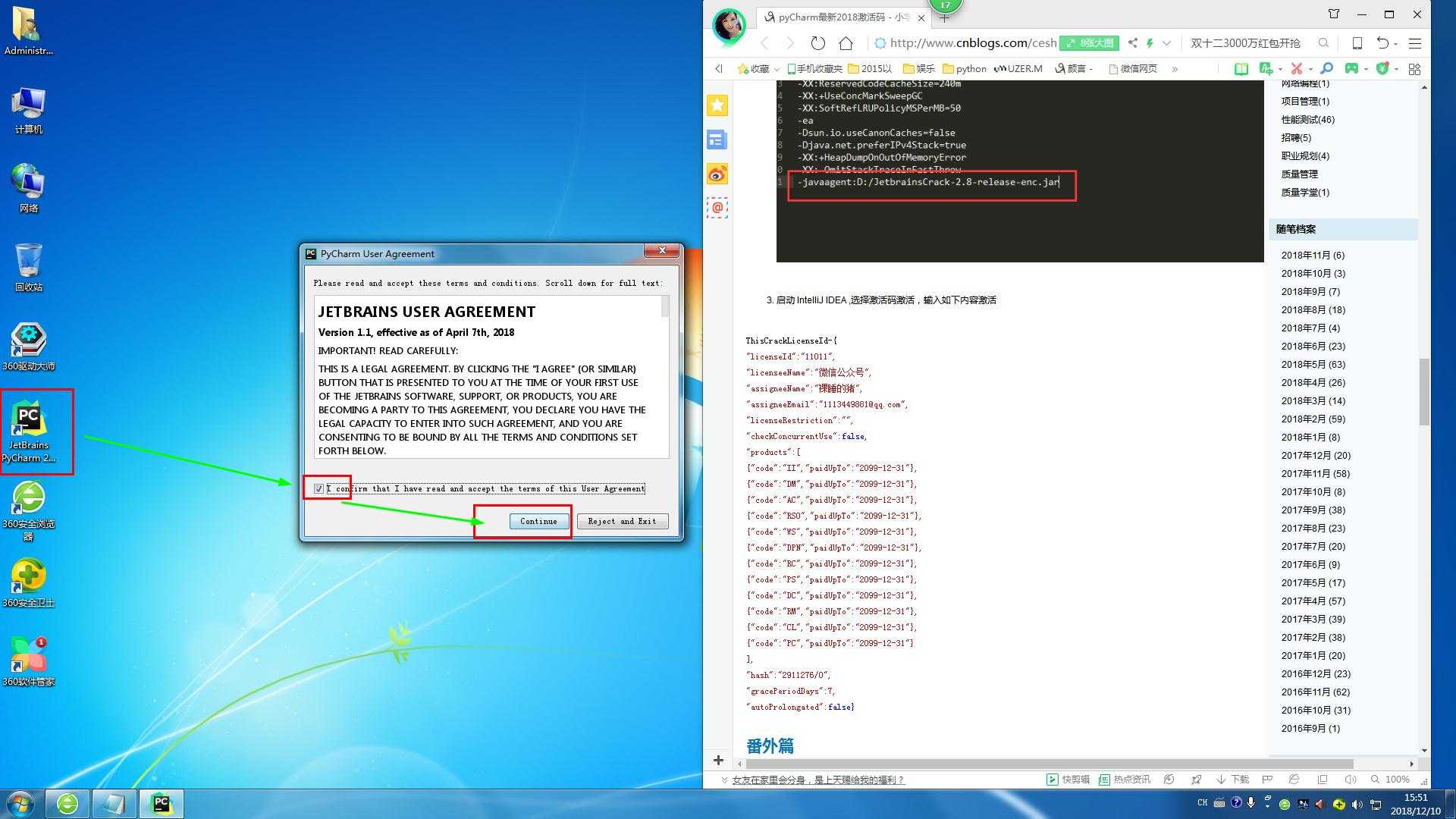Click the mail @ sidebar icon
1456x819 pixels.
click(717, 207)
